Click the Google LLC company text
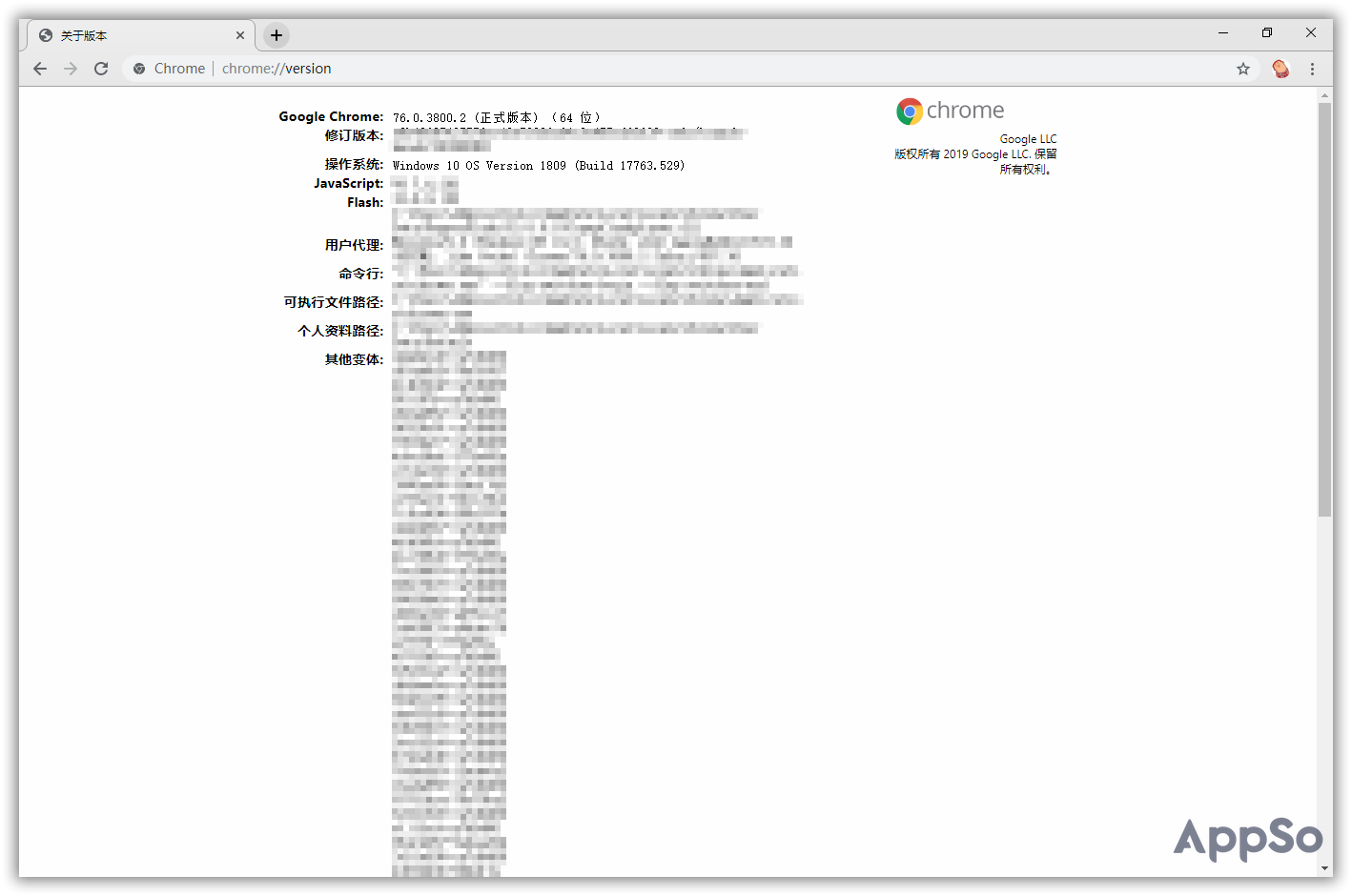 point(1028,139)
